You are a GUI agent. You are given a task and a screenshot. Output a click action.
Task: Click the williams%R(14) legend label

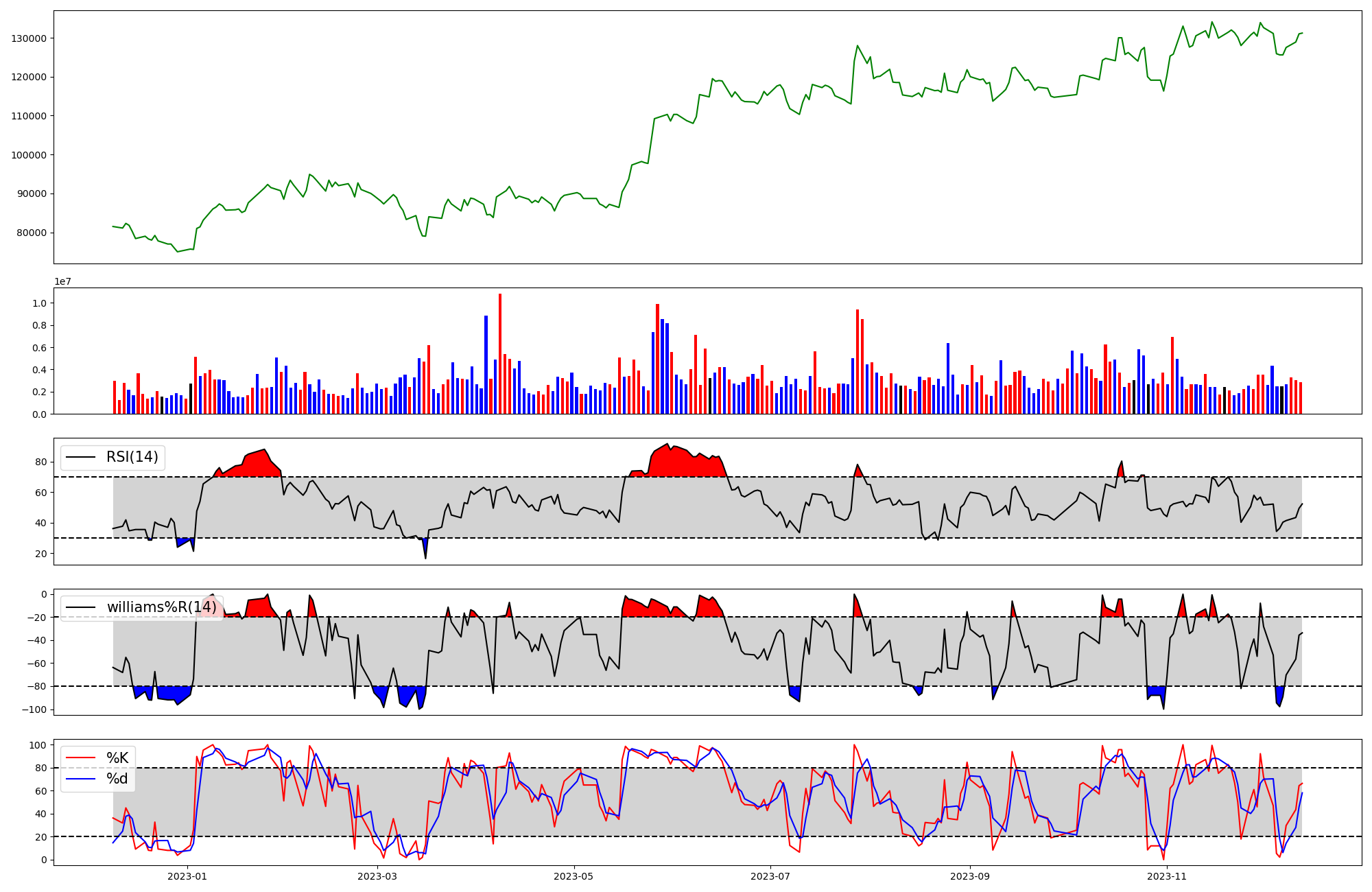(161, 607)
